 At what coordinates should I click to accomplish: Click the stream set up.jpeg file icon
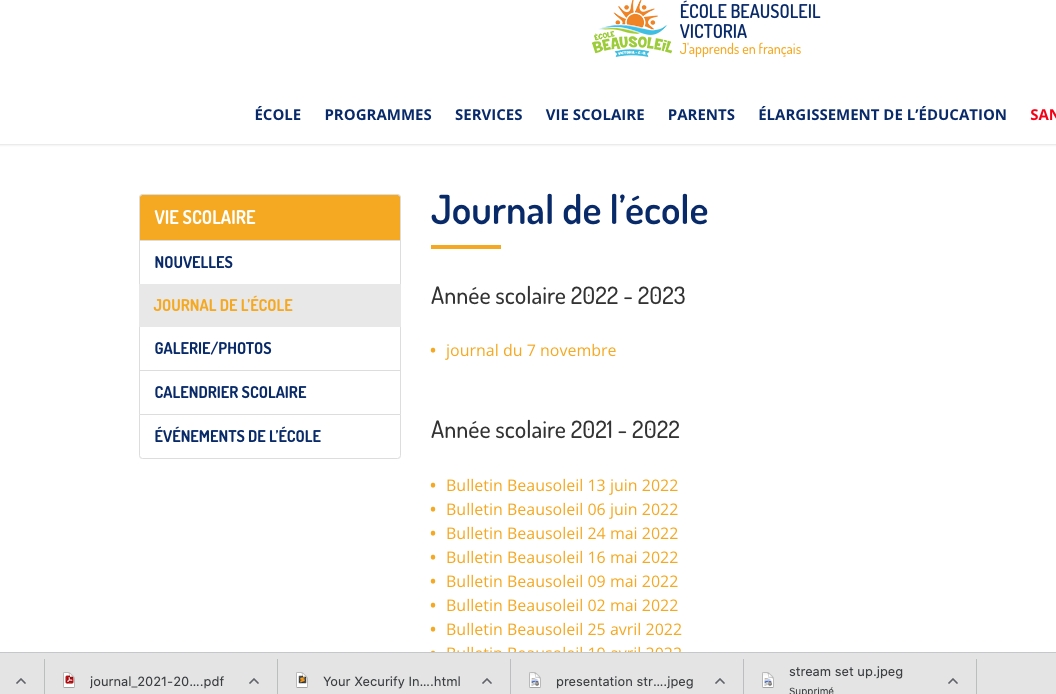[x=768, y=681]
